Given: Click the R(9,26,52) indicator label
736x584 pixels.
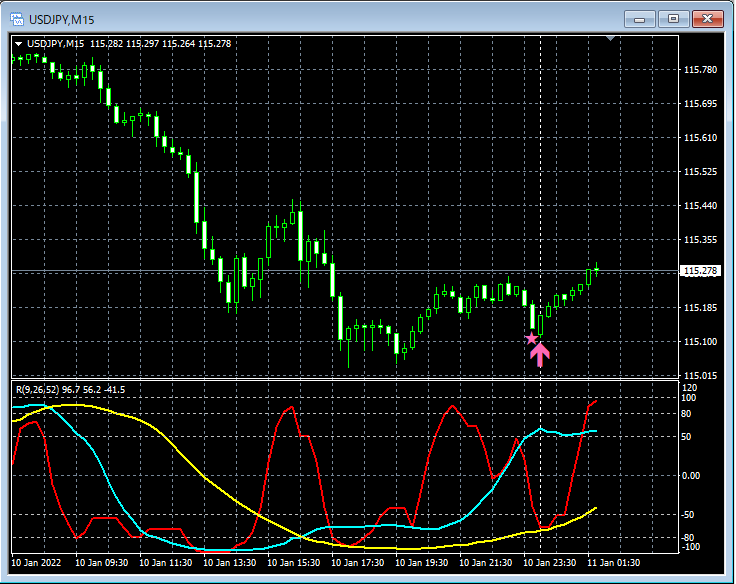Looking at the screenshot, I should (x=70, y=390).
